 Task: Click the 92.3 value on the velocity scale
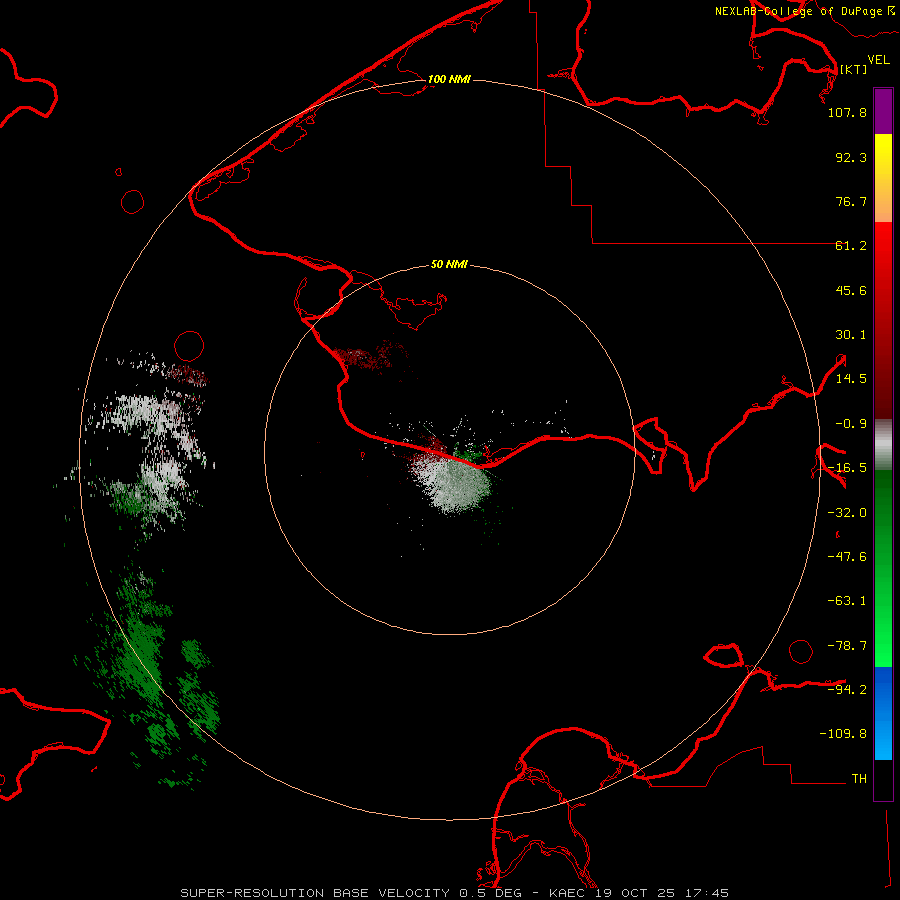tap(851, 157)
